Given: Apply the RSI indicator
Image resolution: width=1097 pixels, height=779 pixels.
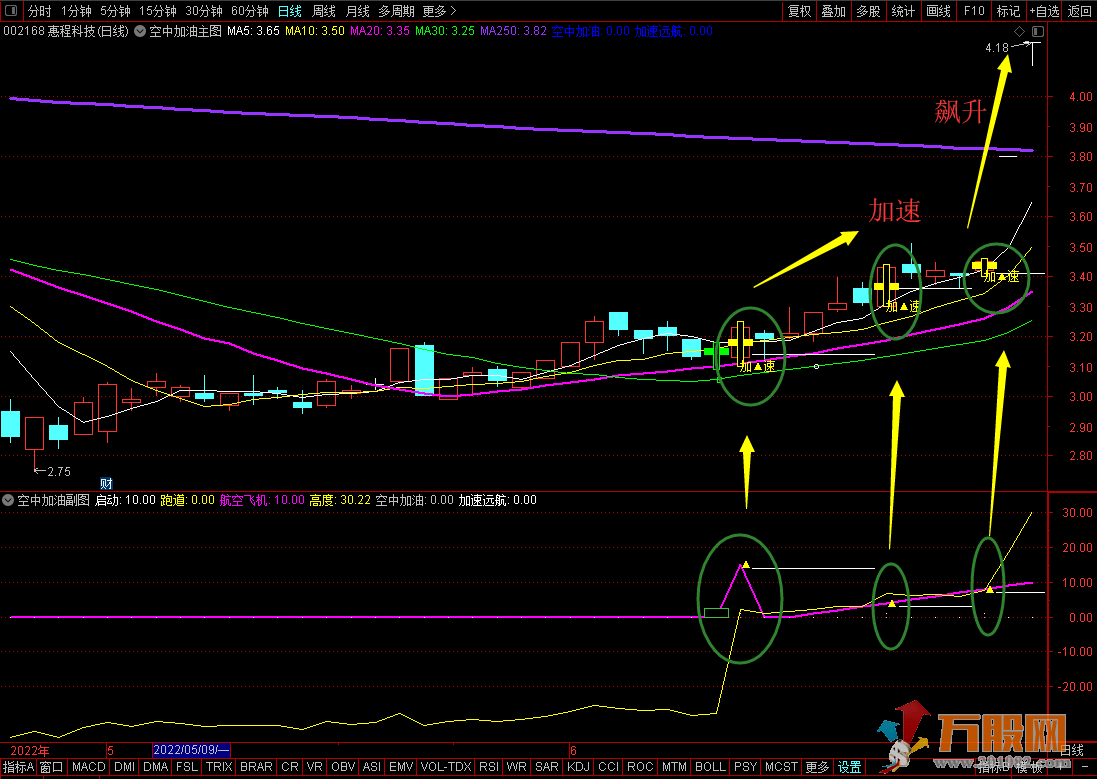Looking at the screenshot, I should click(x=489, y=767).
